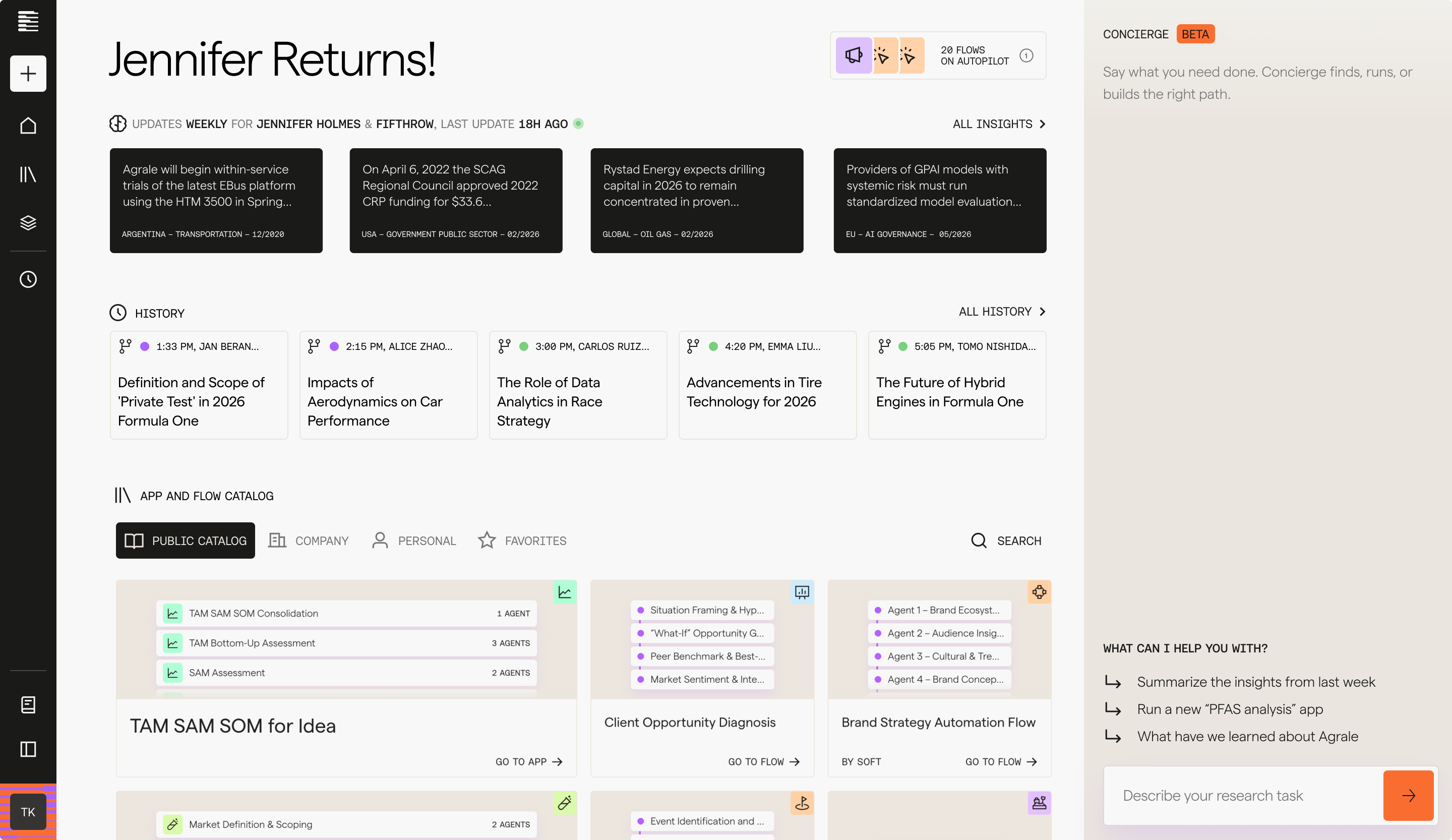The height and width of the screenshot is (840, 1452).
Task: Open the TK user avatar
Action: point(28,812)
